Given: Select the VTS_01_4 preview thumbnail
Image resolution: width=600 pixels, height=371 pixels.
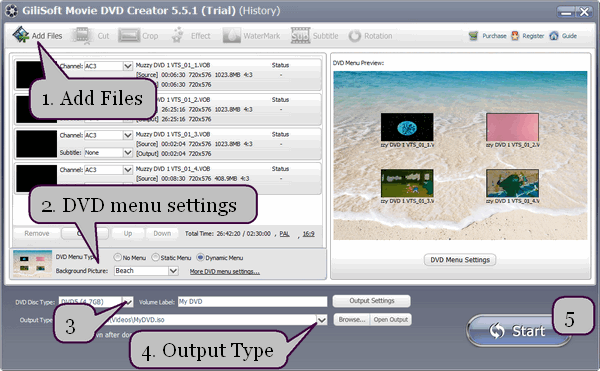Looking at the screenshot, I should pyautogui.click(x=512, y=183).
